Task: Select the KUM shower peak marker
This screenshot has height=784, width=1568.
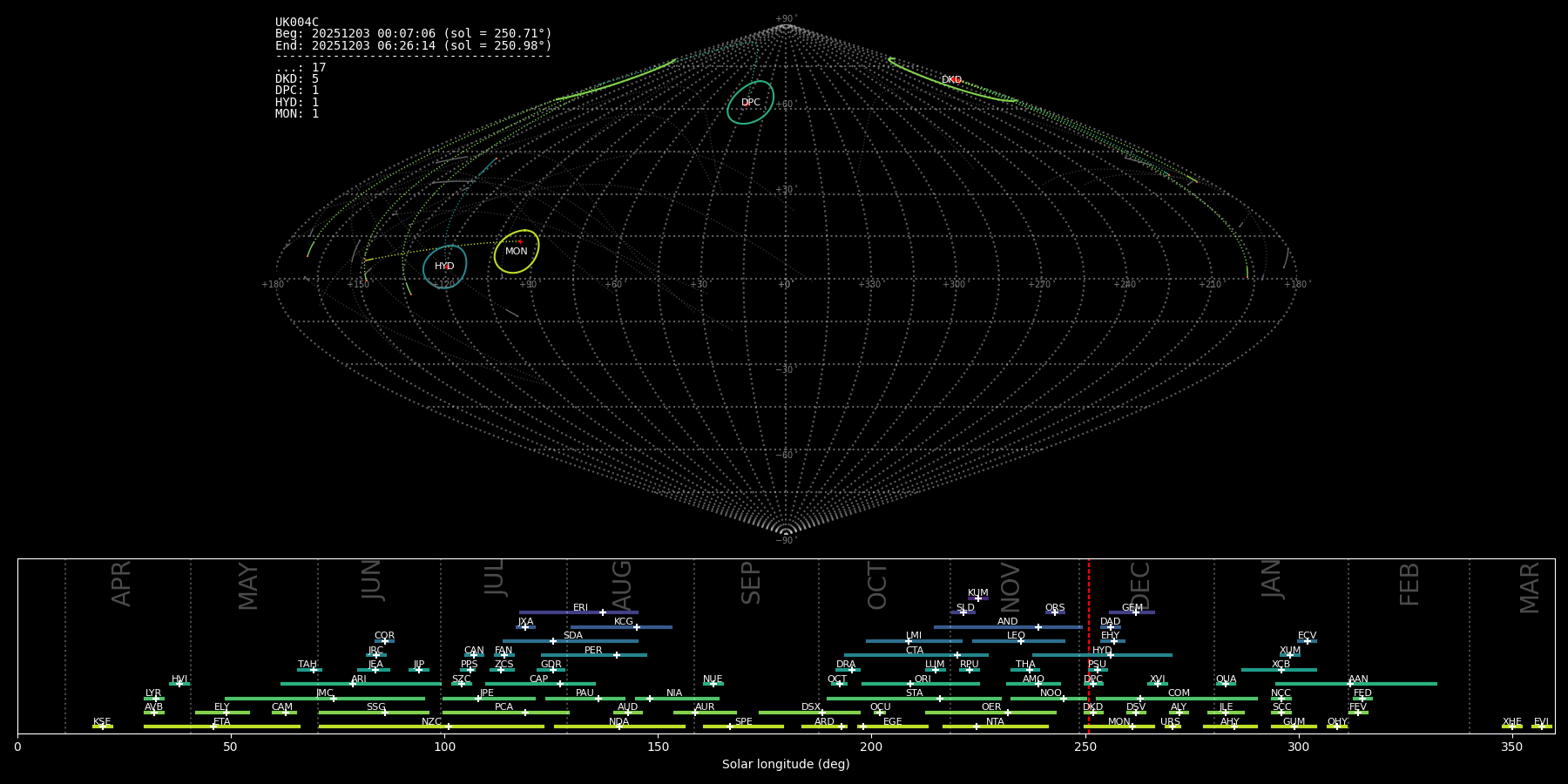Action: pos(977,598)
